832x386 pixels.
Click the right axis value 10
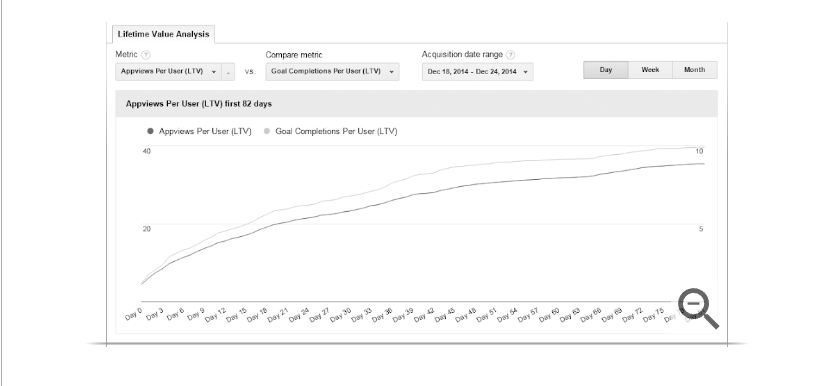pos(699,151)
